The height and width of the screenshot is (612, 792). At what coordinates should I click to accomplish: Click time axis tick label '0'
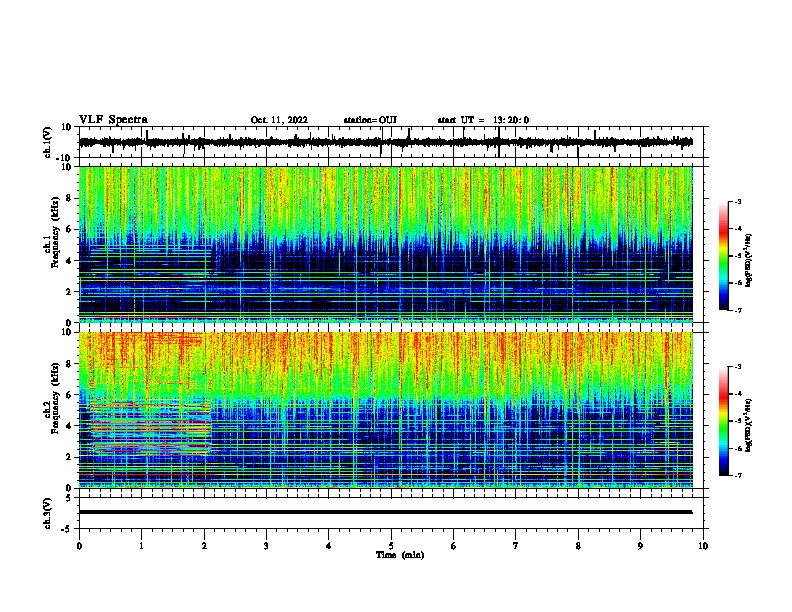(79, 546)
